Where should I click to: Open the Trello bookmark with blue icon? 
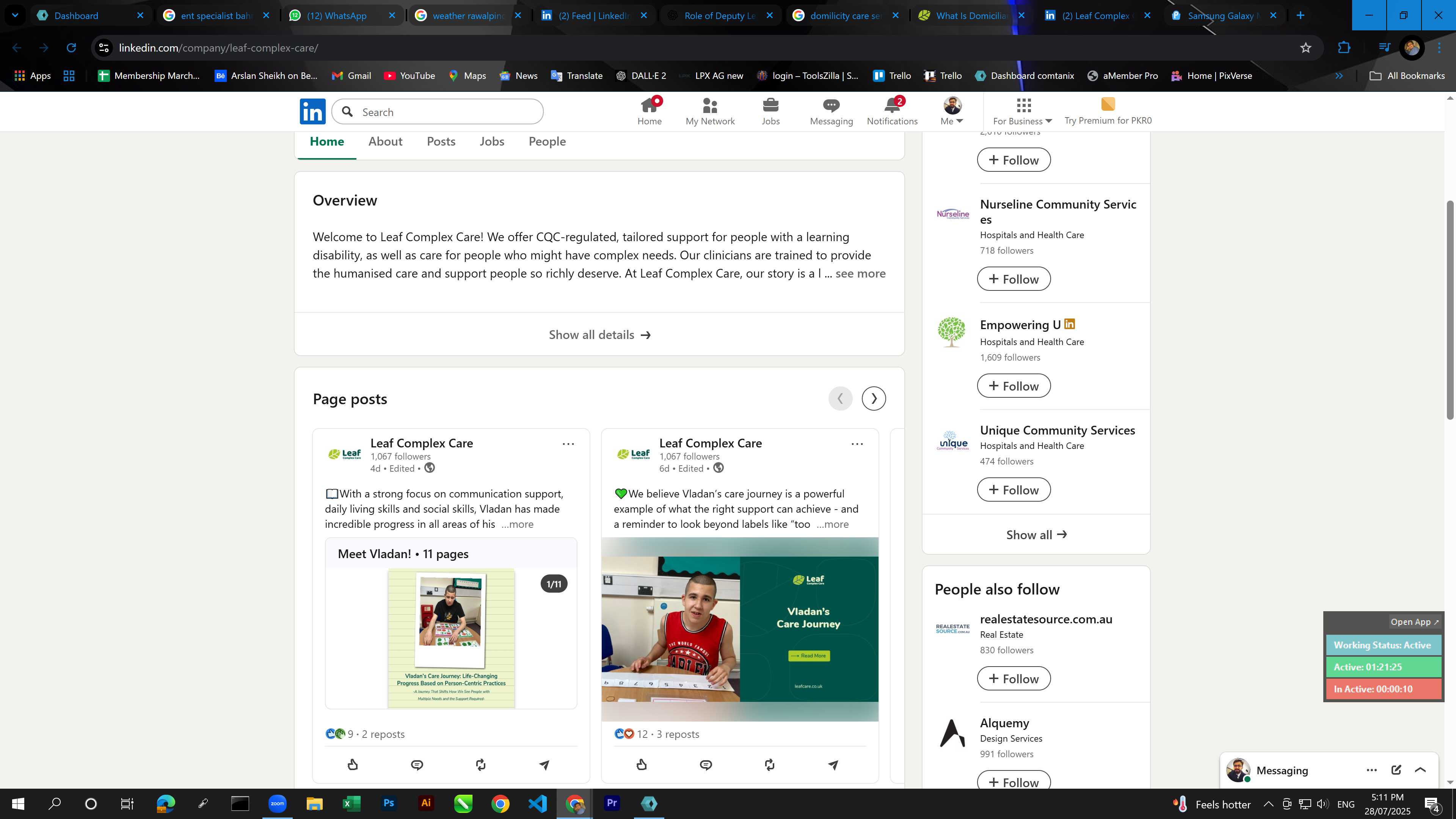coord(891,76)
